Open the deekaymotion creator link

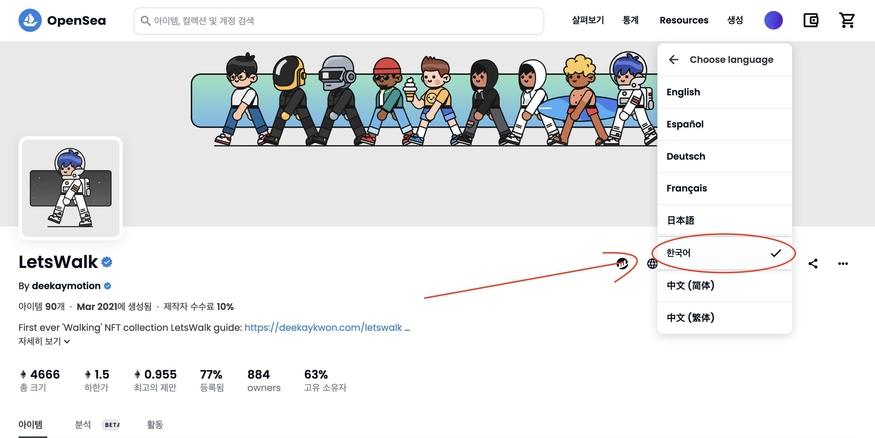click(x=66, y=286)
